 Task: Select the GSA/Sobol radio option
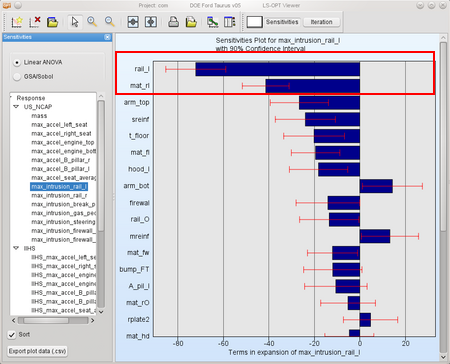pos(17,77)
